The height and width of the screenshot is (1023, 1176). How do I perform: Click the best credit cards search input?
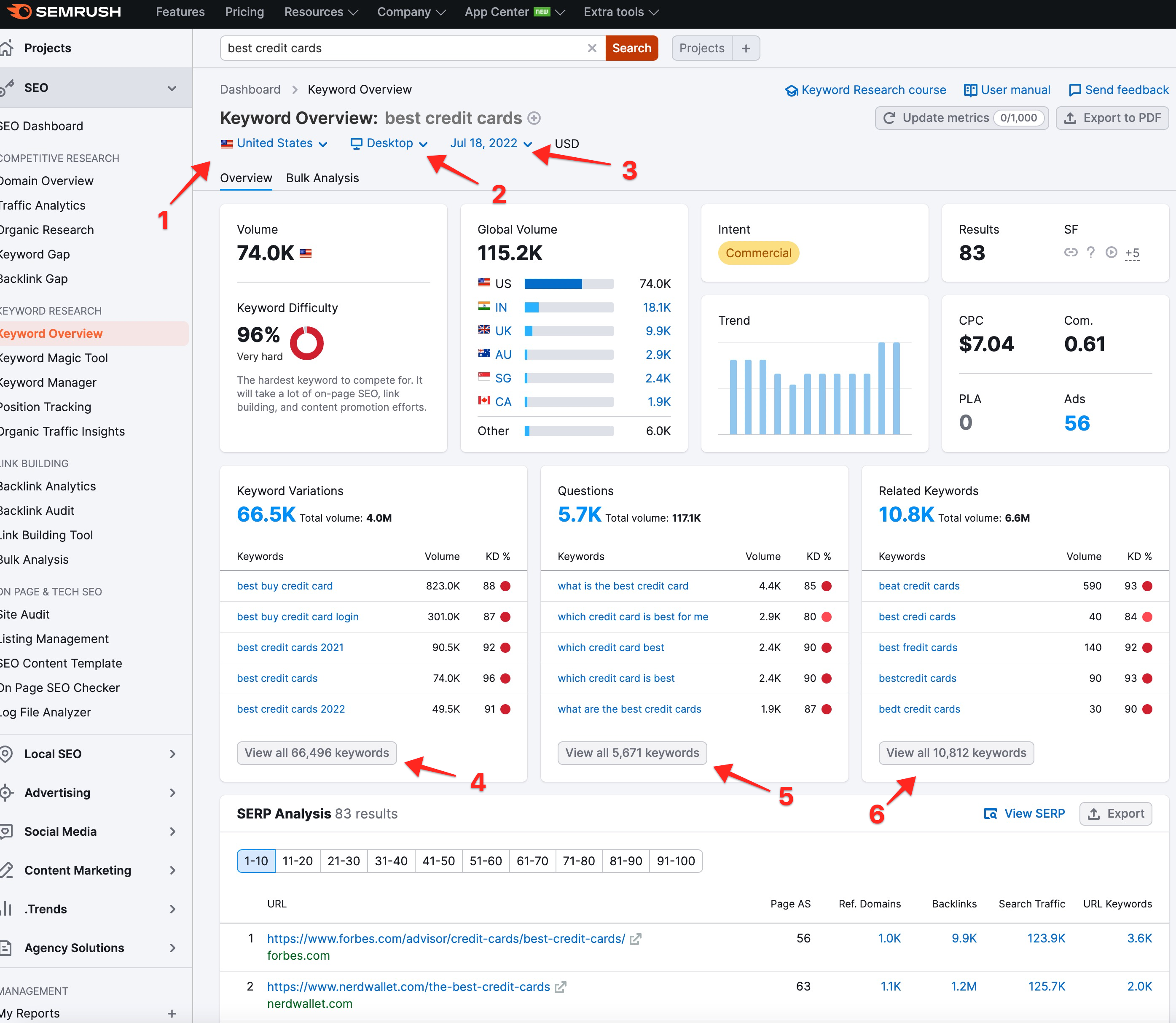400,48
